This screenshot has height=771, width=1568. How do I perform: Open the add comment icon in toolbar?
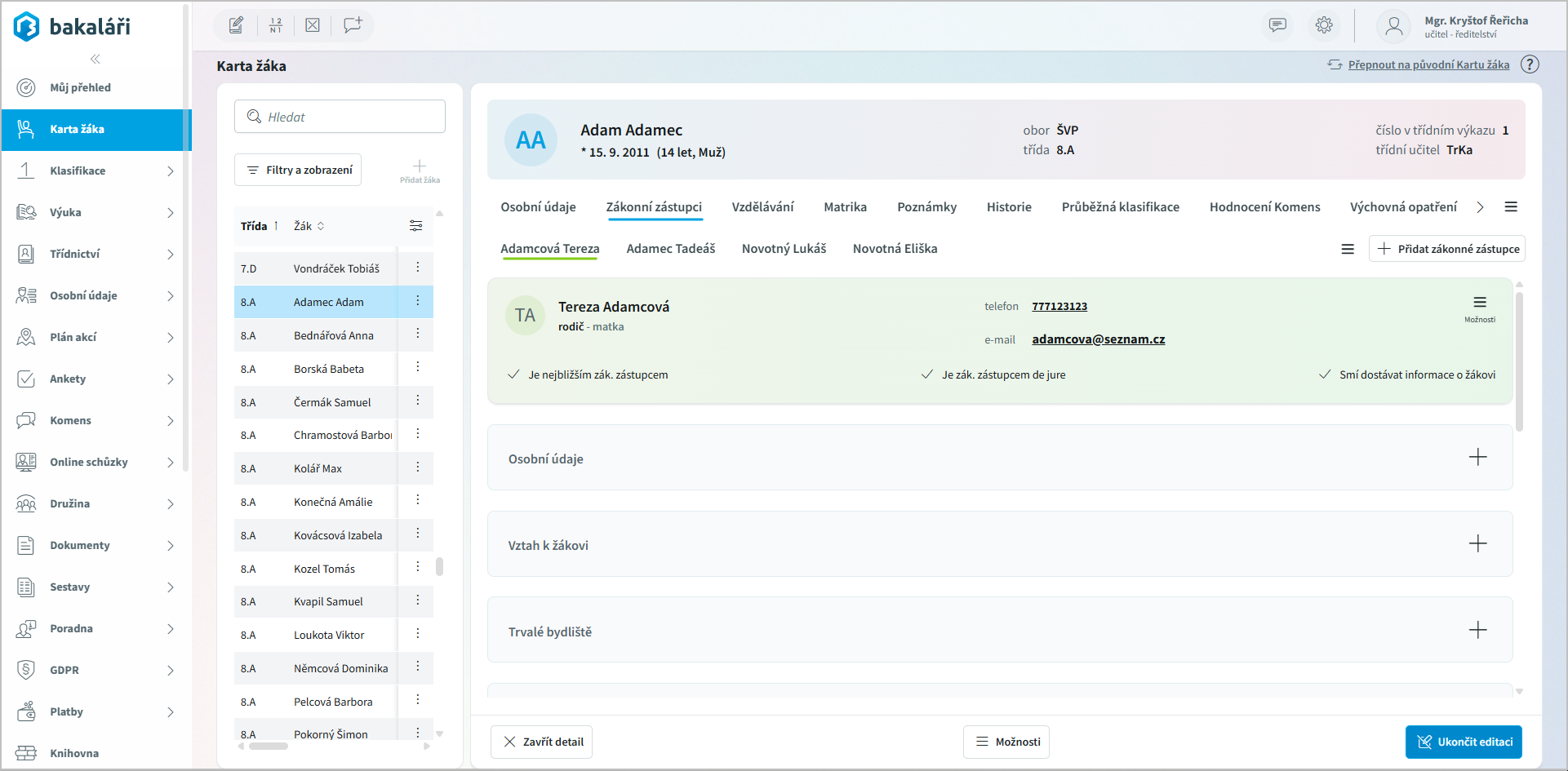pyautogui.click(x=353, y=25)
